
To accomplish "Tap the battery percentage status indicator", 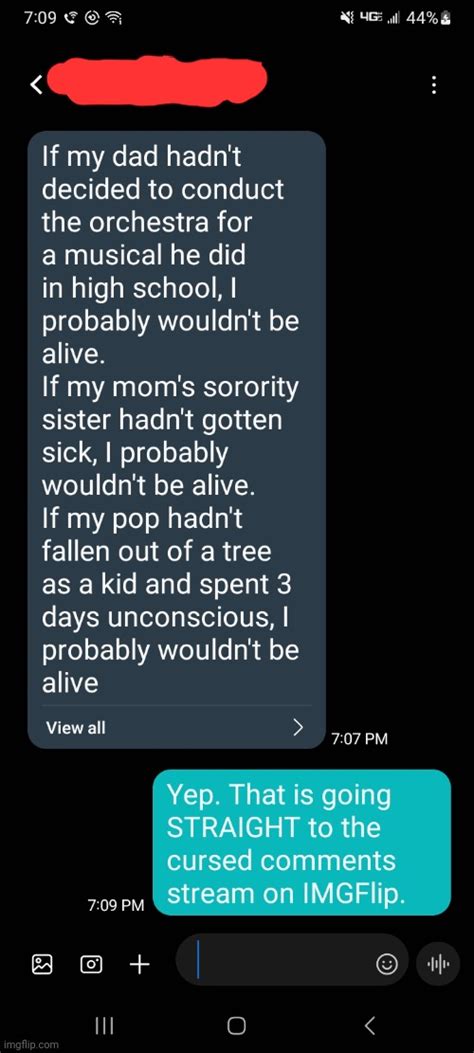I will click(428, 19).
